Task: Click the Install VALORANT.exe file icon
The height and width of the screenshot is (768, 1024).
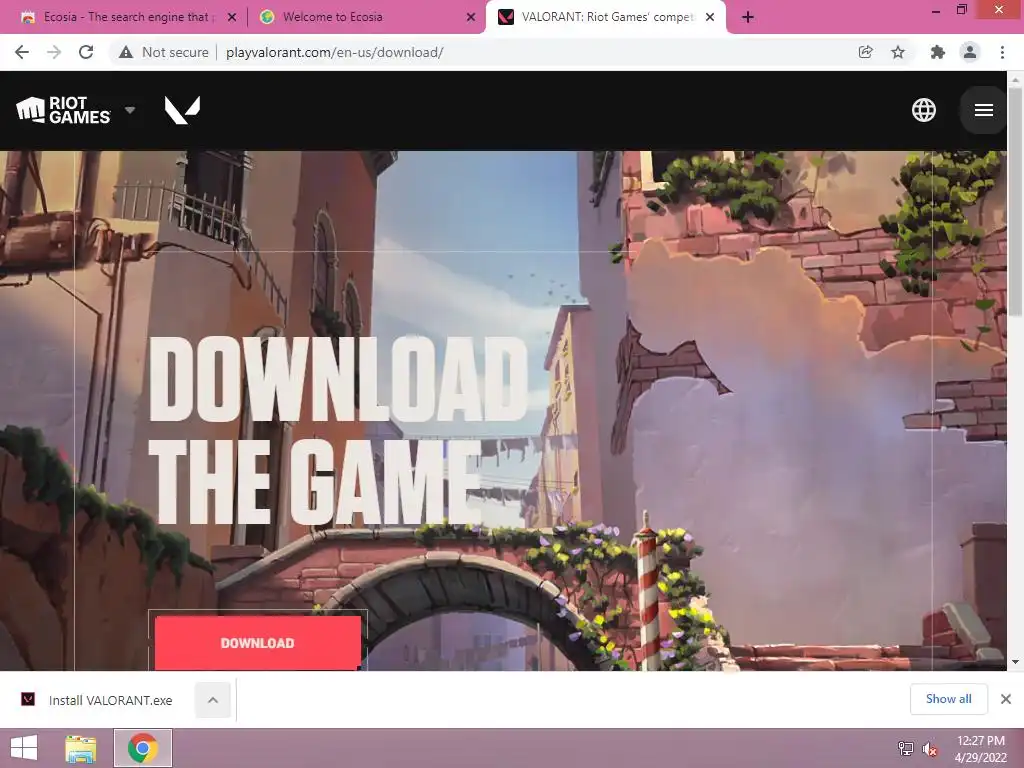Action: [28, 699]
